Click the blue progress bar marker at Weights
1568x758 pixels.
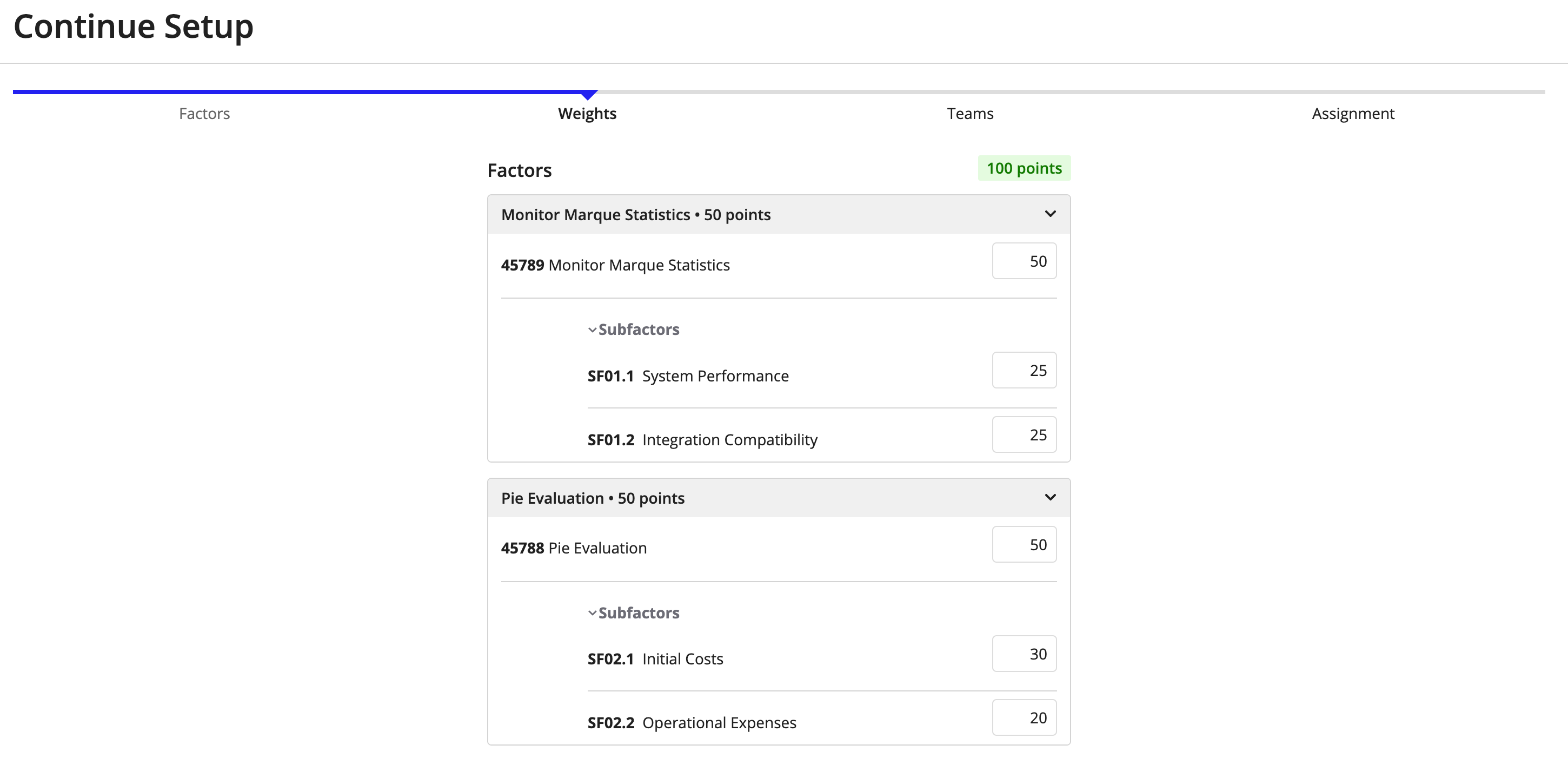coord(588,95)
